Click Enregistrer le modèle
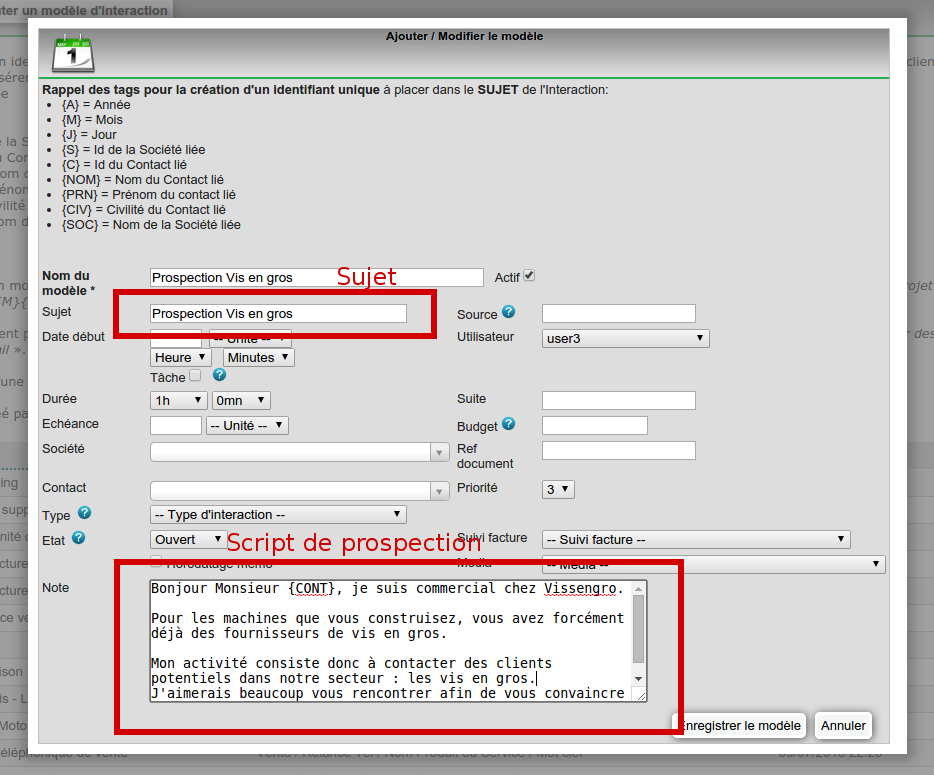 pyautogui.click(x=738, y=725)
